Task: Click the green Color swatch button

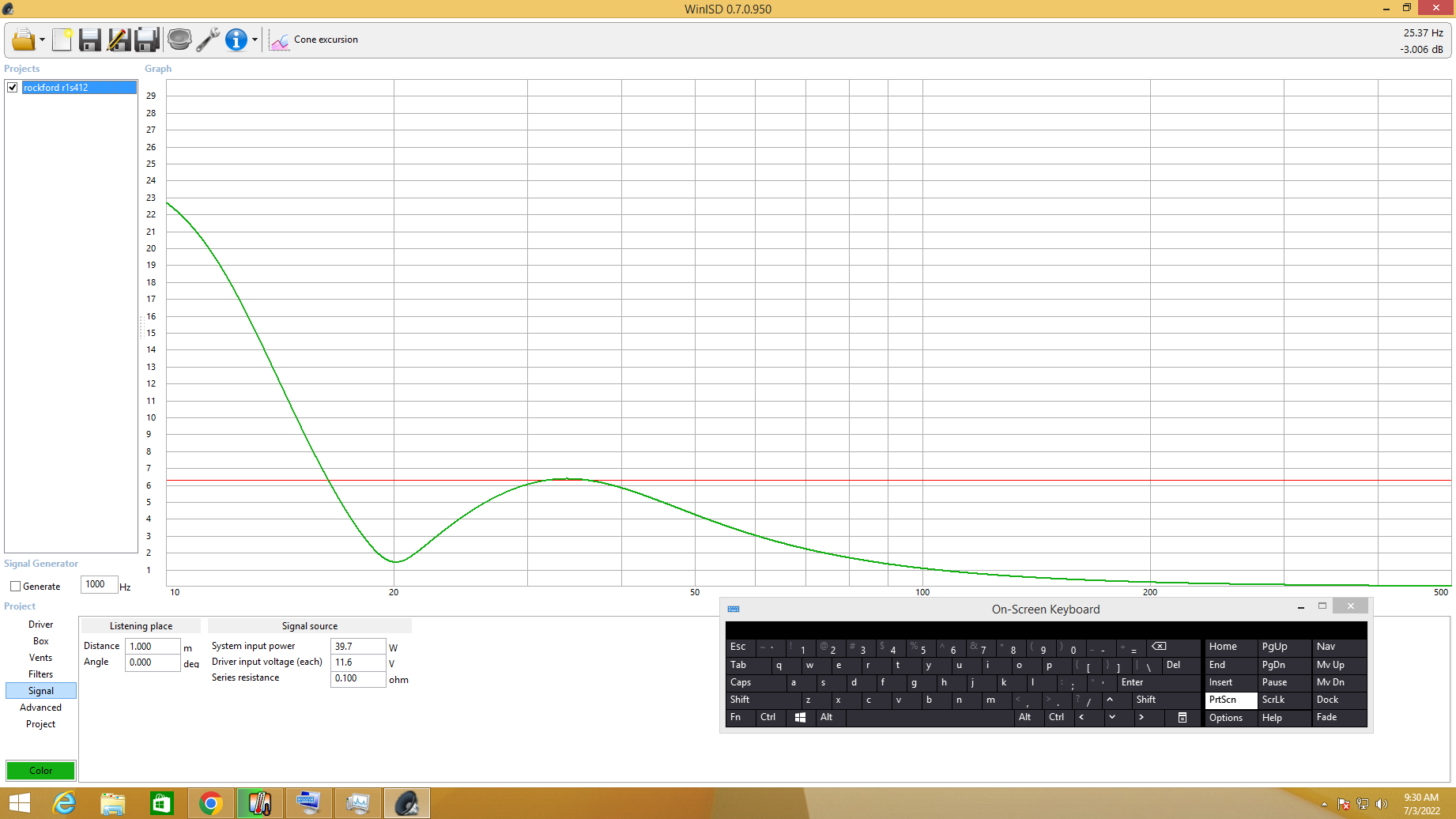Action: pos(41,771)
